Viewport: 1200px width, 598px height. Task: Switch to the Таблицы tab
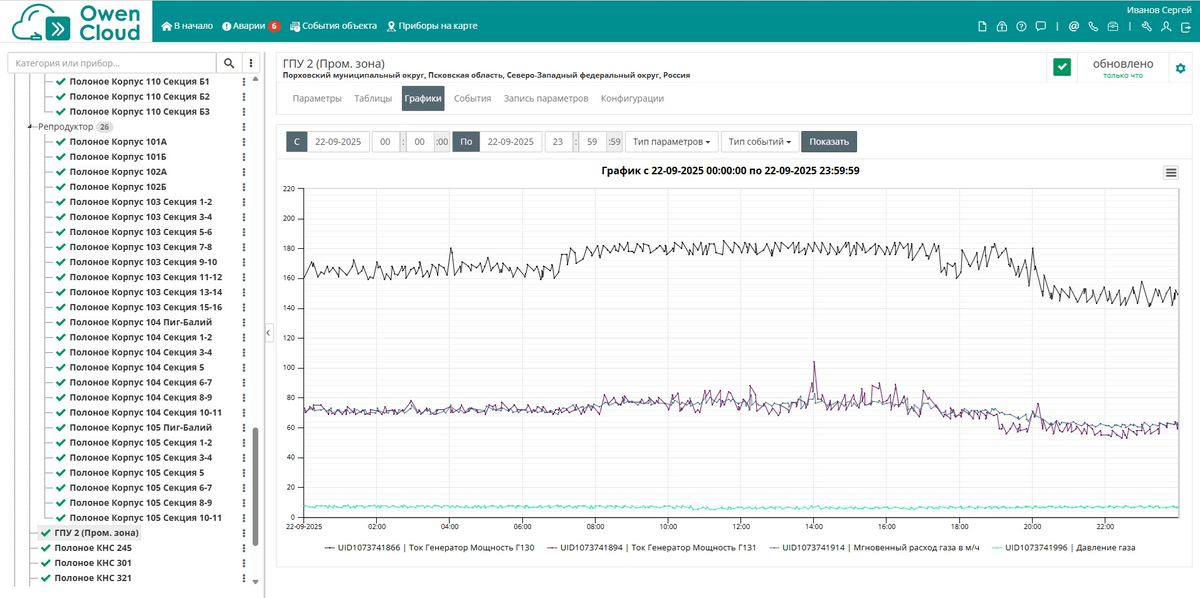tap(373, 99)
